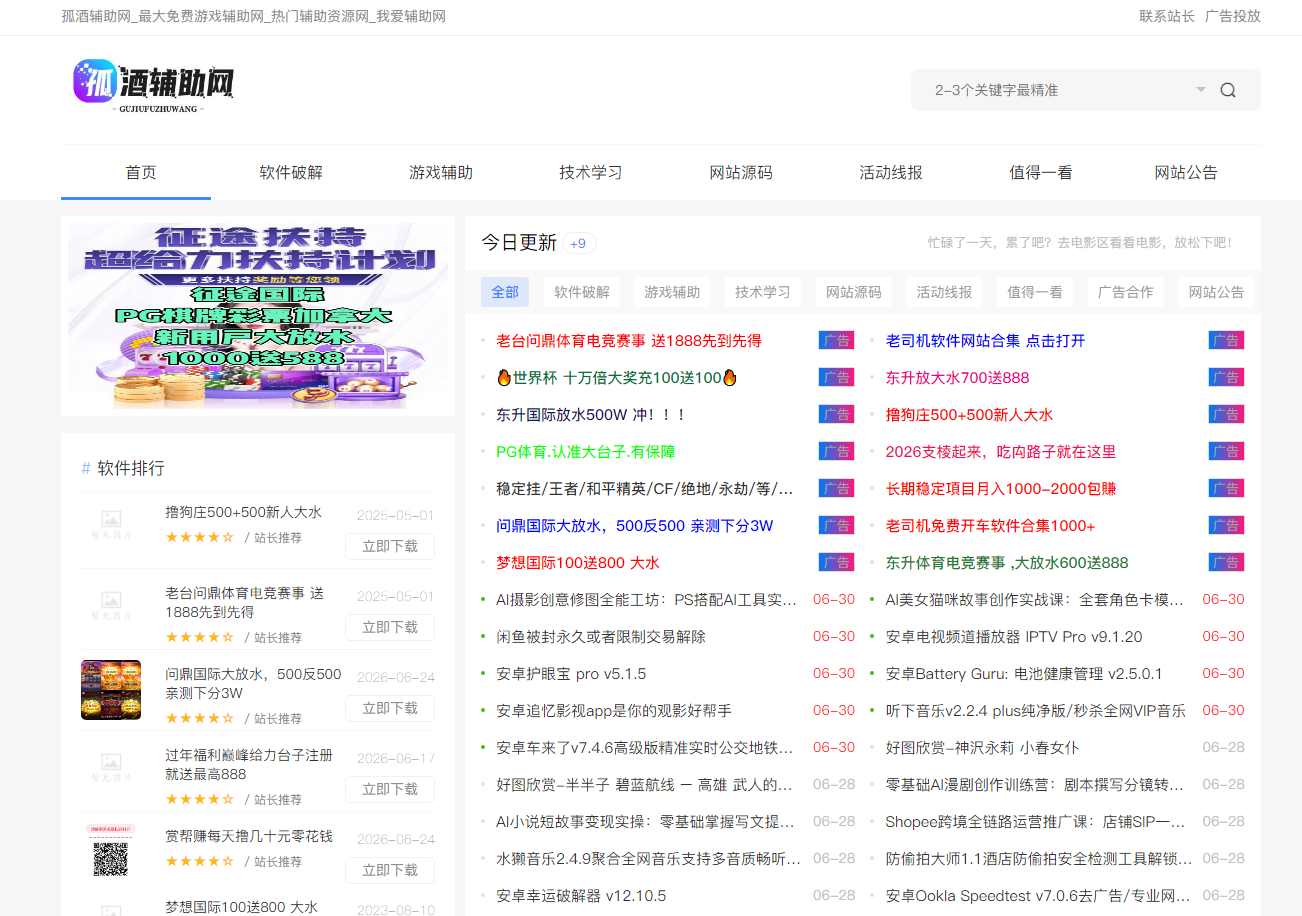The width and height of the screenshot is (1302, 916).
Task: Select the 值得一看 filter tab under 今日更新
Action: pos(1035,292)
